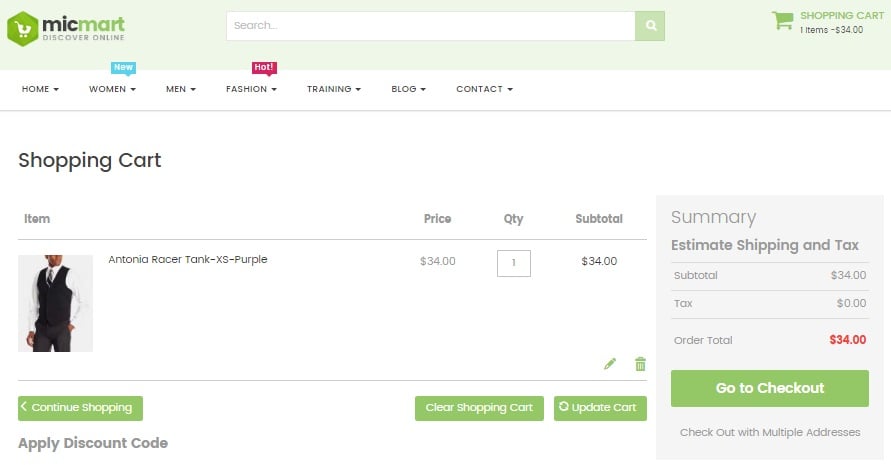Image resolution: width=891 pixels, height=465 pixels.
Task: Open the Blog menu
Action: point(409,89)
